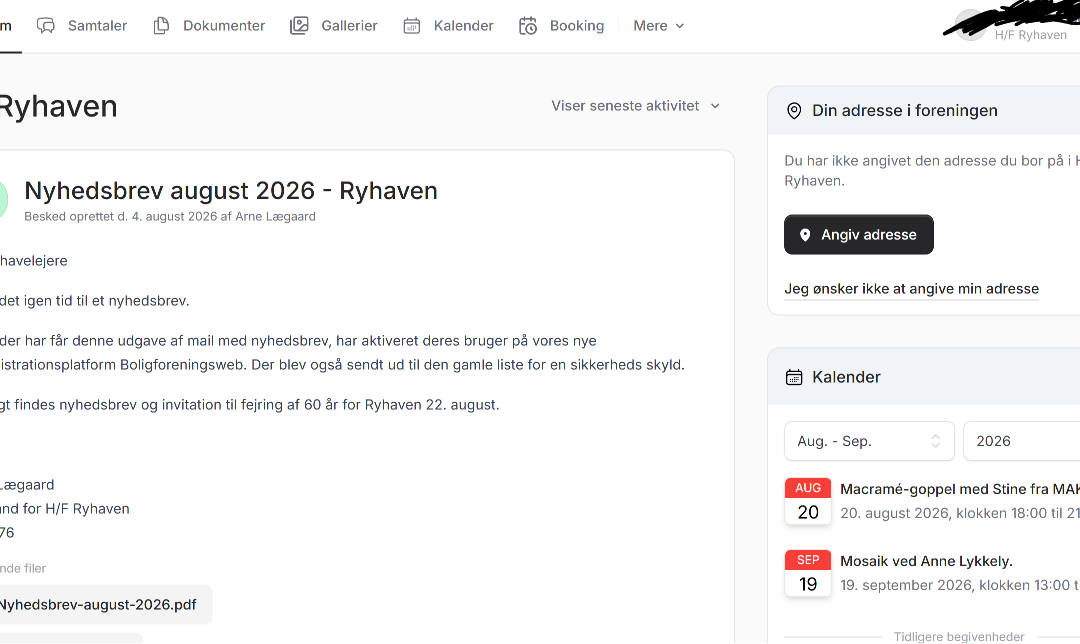Click the Tidligere begivenheder label
The height and width of the screenshot is (644, 1080).
pos(959,636)
